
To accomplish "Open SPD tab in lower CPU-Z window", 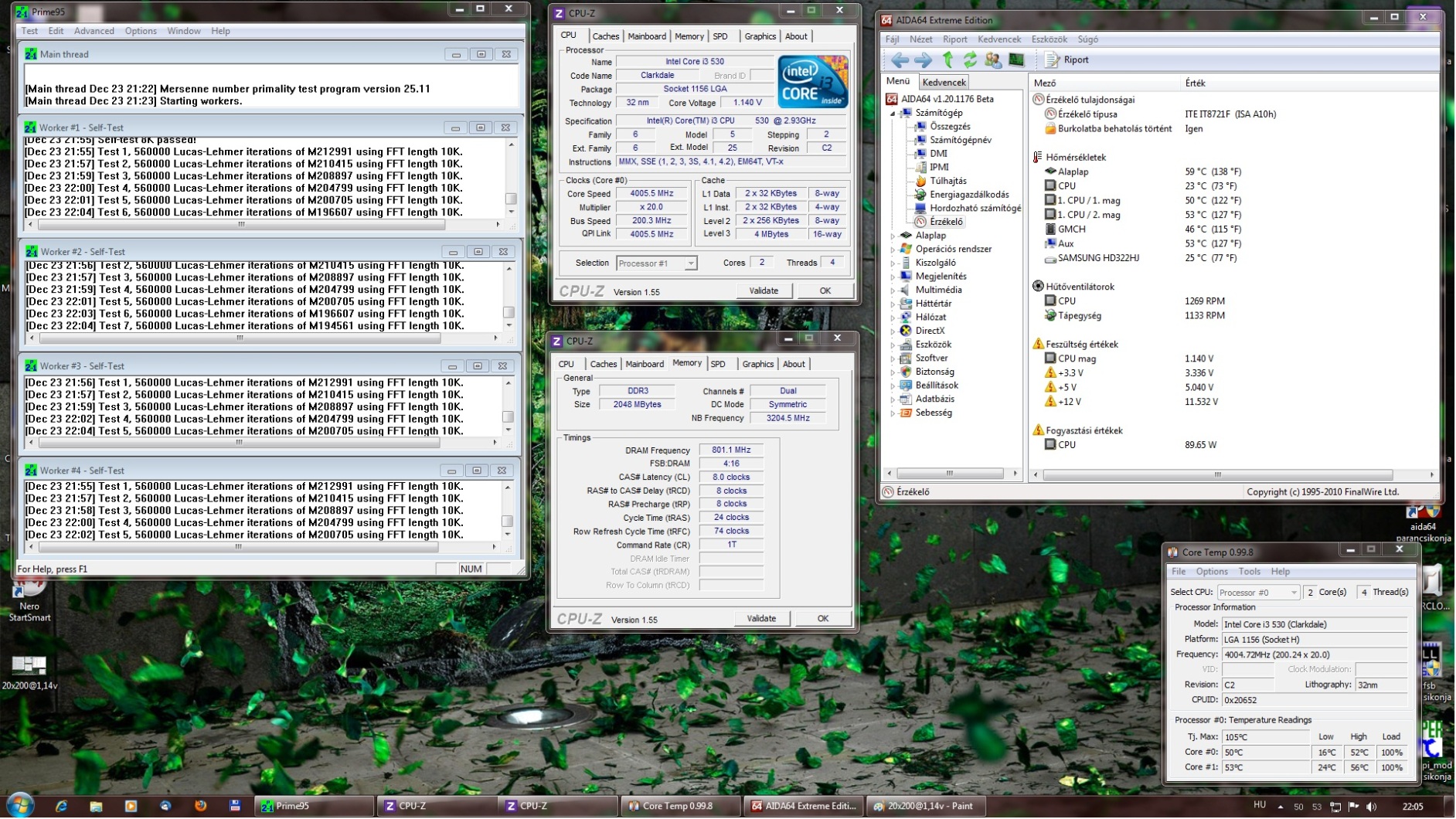I will [x=718, y=364].
